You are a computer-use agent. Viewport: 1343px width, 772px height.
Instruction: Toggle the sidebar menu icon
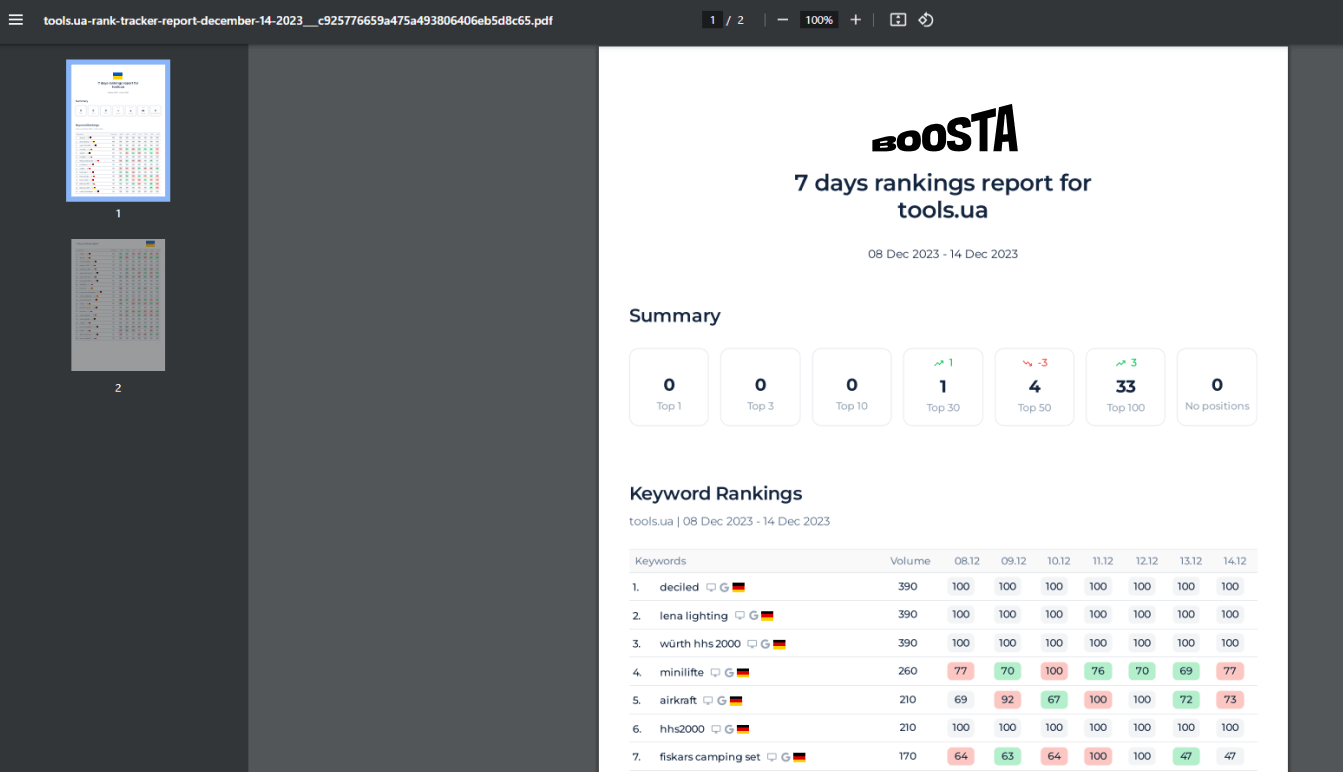click(x=15, y=20)
